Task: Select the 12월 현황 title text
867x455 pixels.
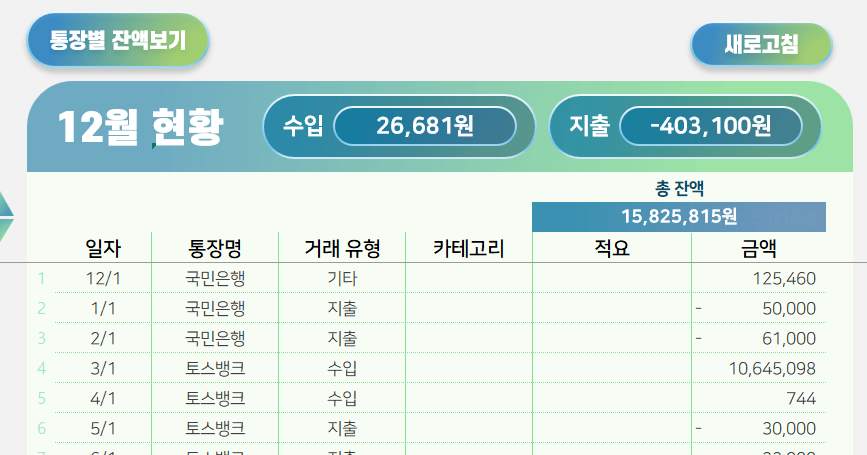Action: tap(140, 127)
